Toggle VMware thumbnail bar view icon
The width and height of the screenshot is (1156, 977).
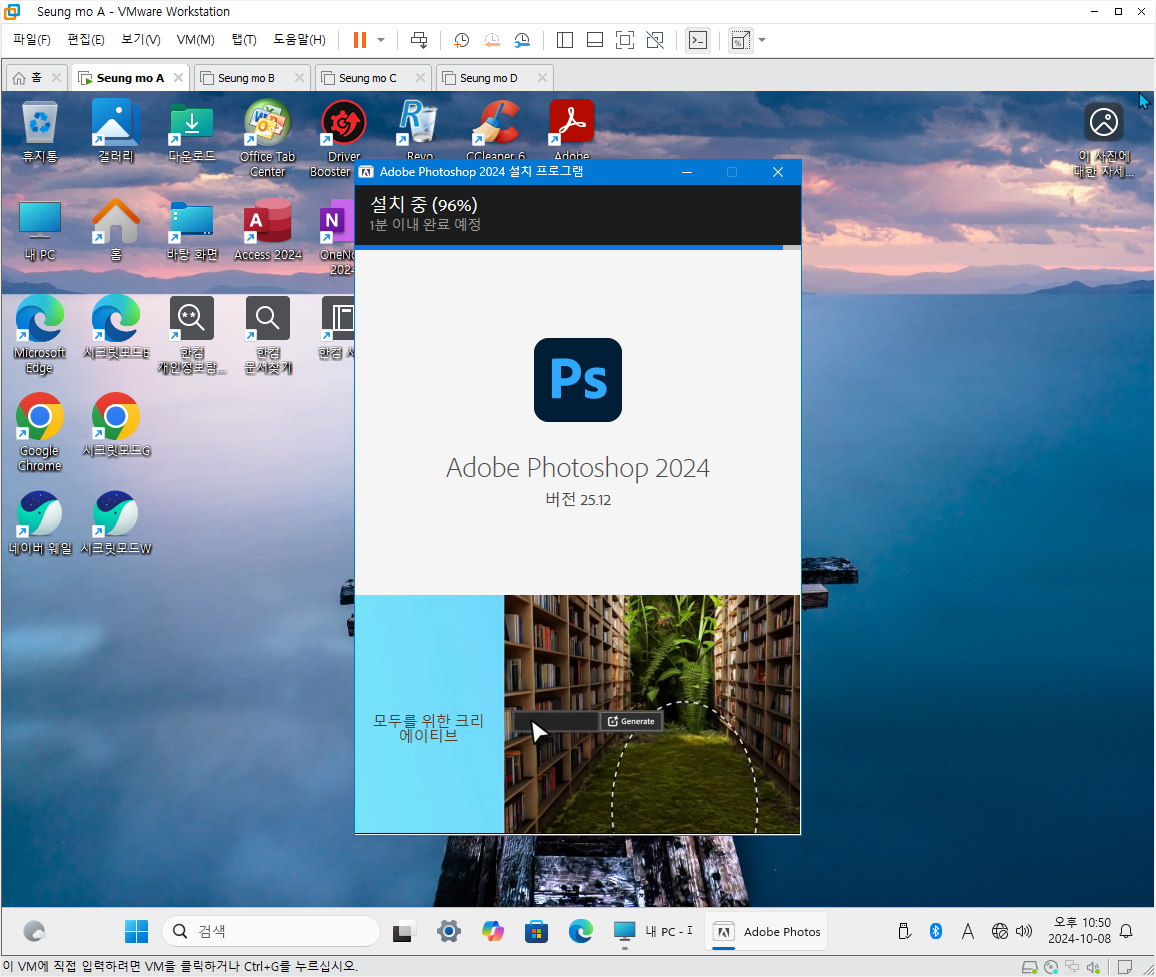click(595, 40)
